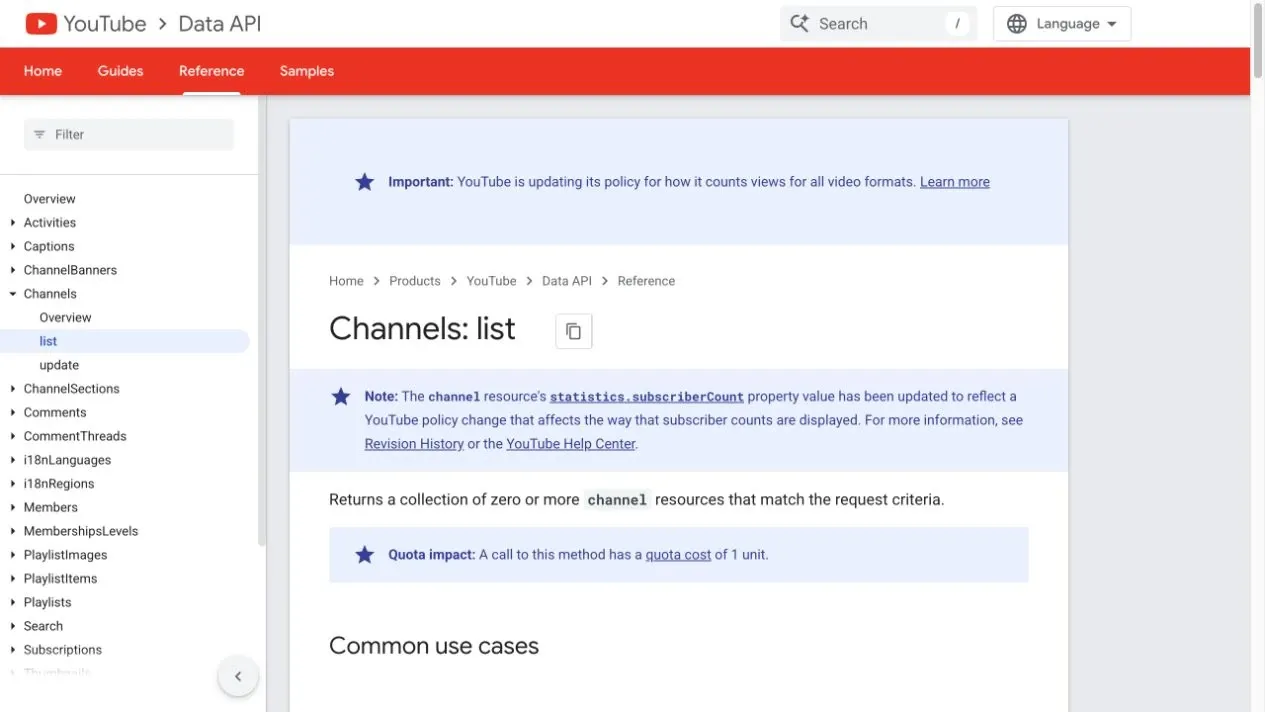Expand the PlaylistItems section
This screenshot has width=1265, height=712.
(13, 579)
